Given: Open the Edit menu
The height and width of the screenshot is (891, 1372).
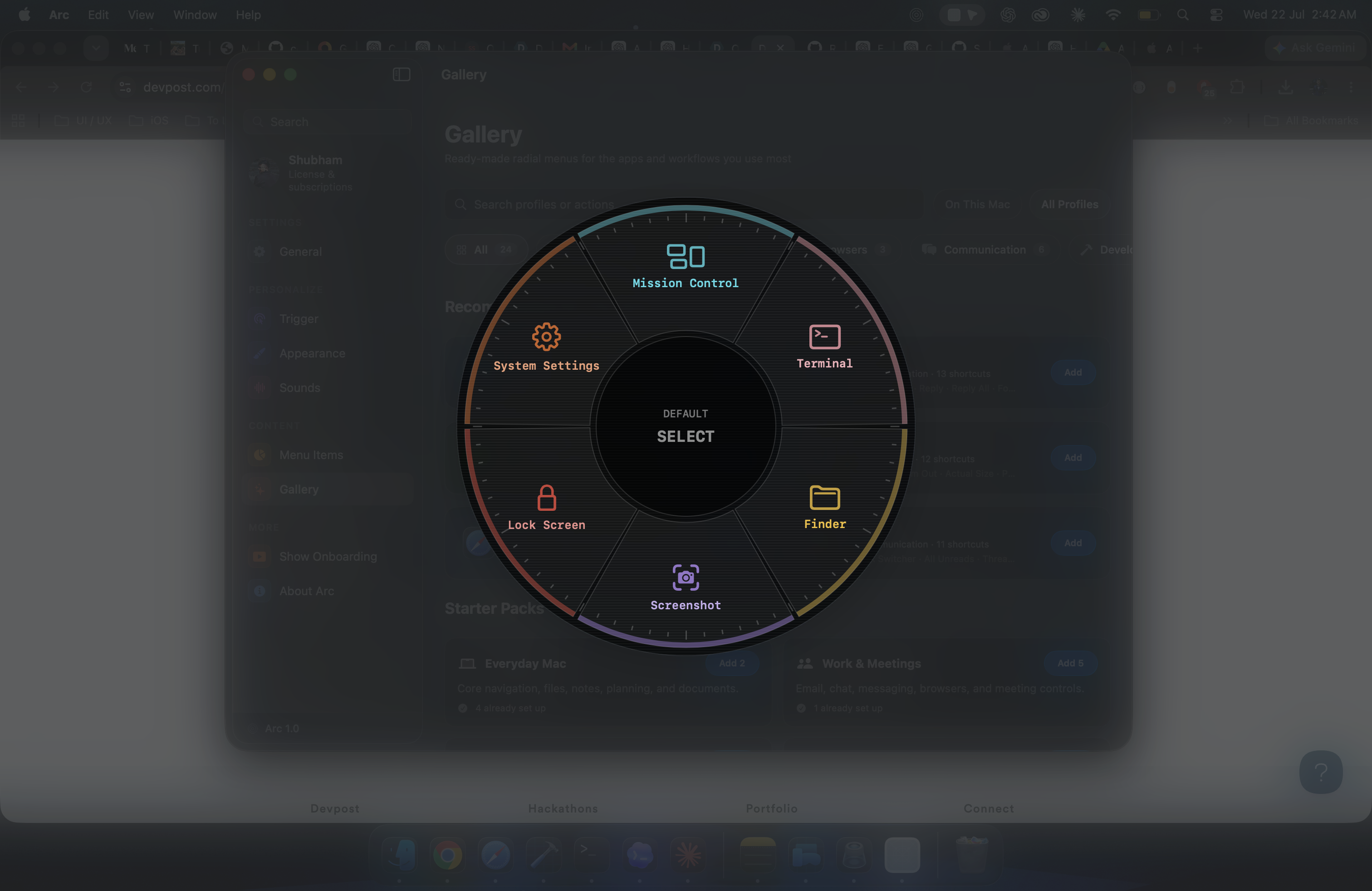Looking at the screenshot, I should coord(98,15).
